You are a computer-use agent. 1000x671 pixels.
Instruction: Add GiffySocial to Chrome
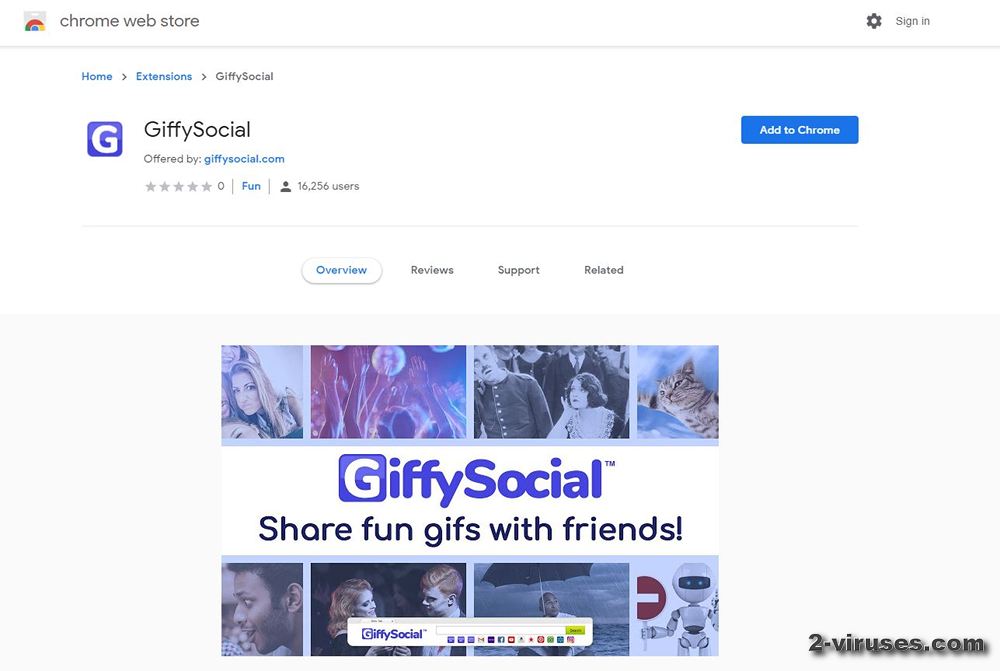click(799, 129)
